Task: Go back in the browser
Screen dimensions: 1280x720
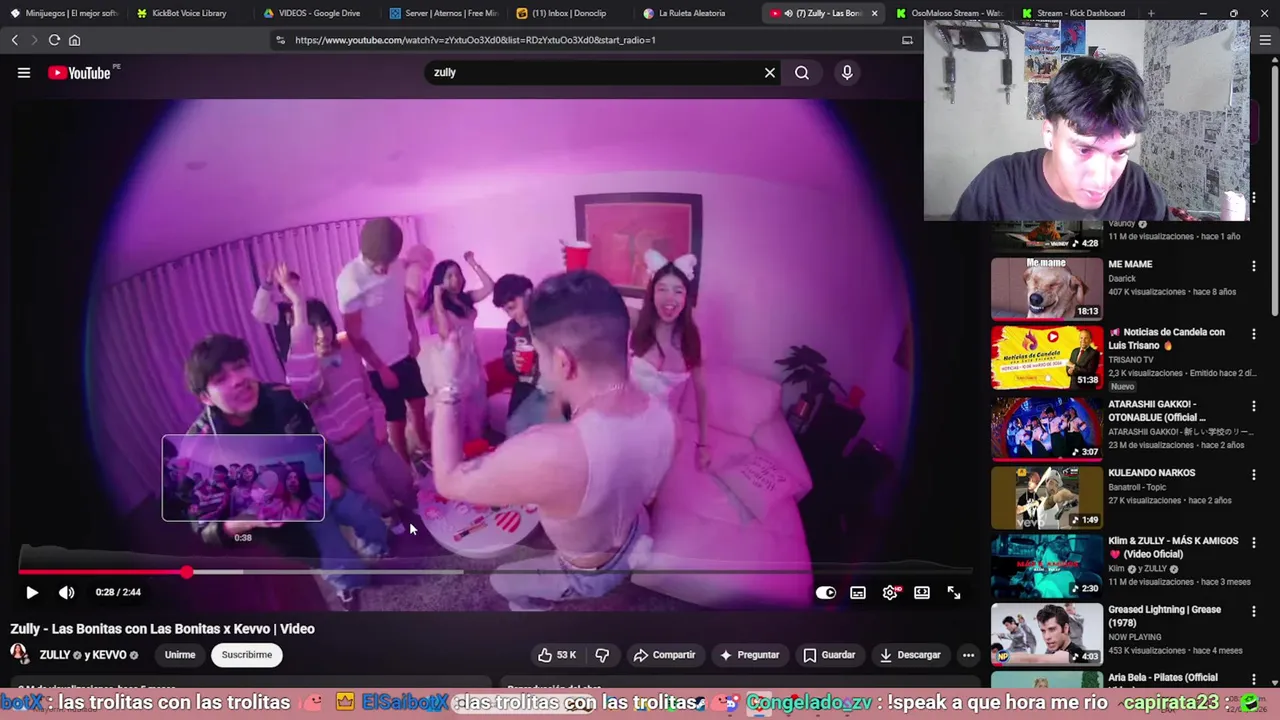Action: point(15,40)
